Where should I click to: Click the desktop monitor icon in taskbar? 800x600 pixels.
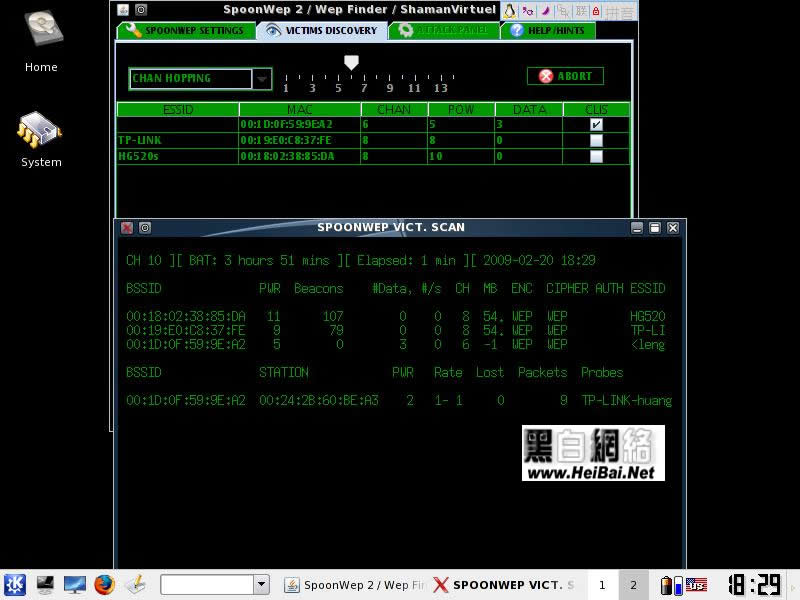coord(74,585)
